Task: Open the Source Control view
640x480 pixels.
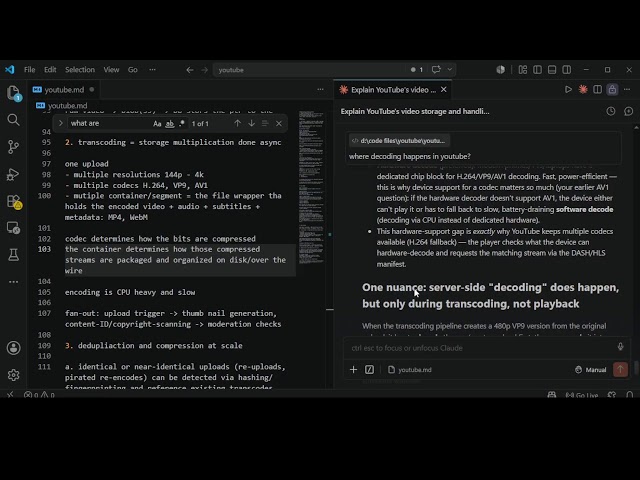Action: pyautogui.click(x=13, y=147)
